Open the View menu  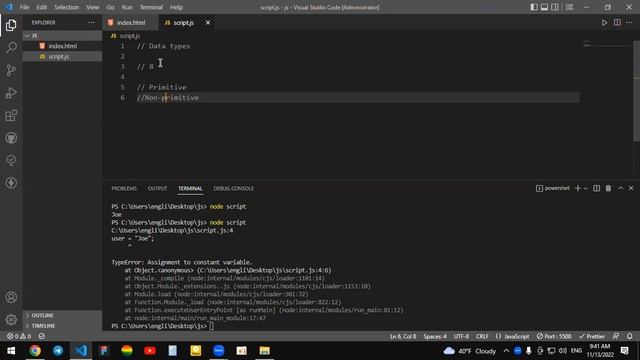coord(92,7)
